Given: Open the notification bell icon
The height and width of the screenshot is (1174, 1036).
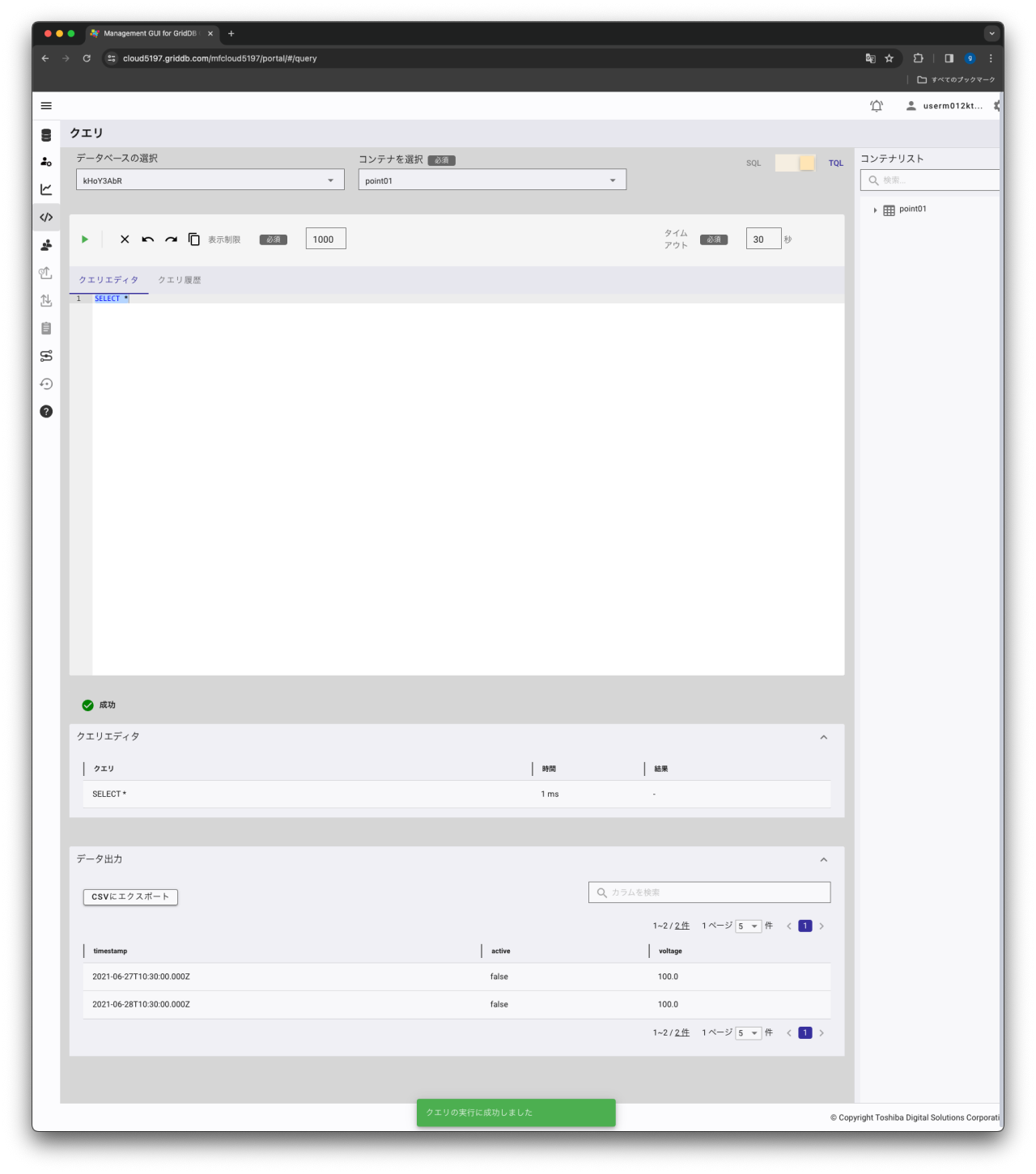Looking at the screenshot, I should [877, 106].
